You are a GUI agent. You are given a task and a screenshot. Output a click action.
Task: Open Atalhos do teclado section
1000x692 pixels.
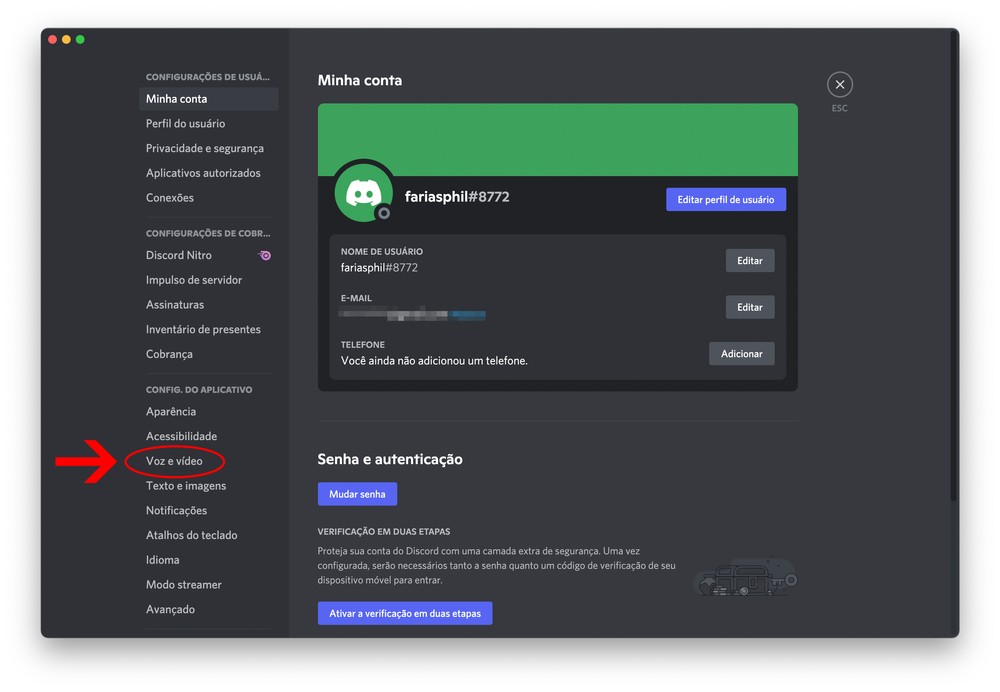(191, 536)
